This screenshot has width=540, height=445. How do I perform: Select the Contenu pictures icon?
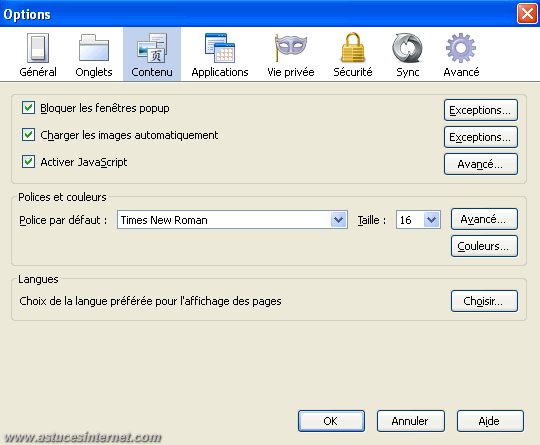[152, 48]
